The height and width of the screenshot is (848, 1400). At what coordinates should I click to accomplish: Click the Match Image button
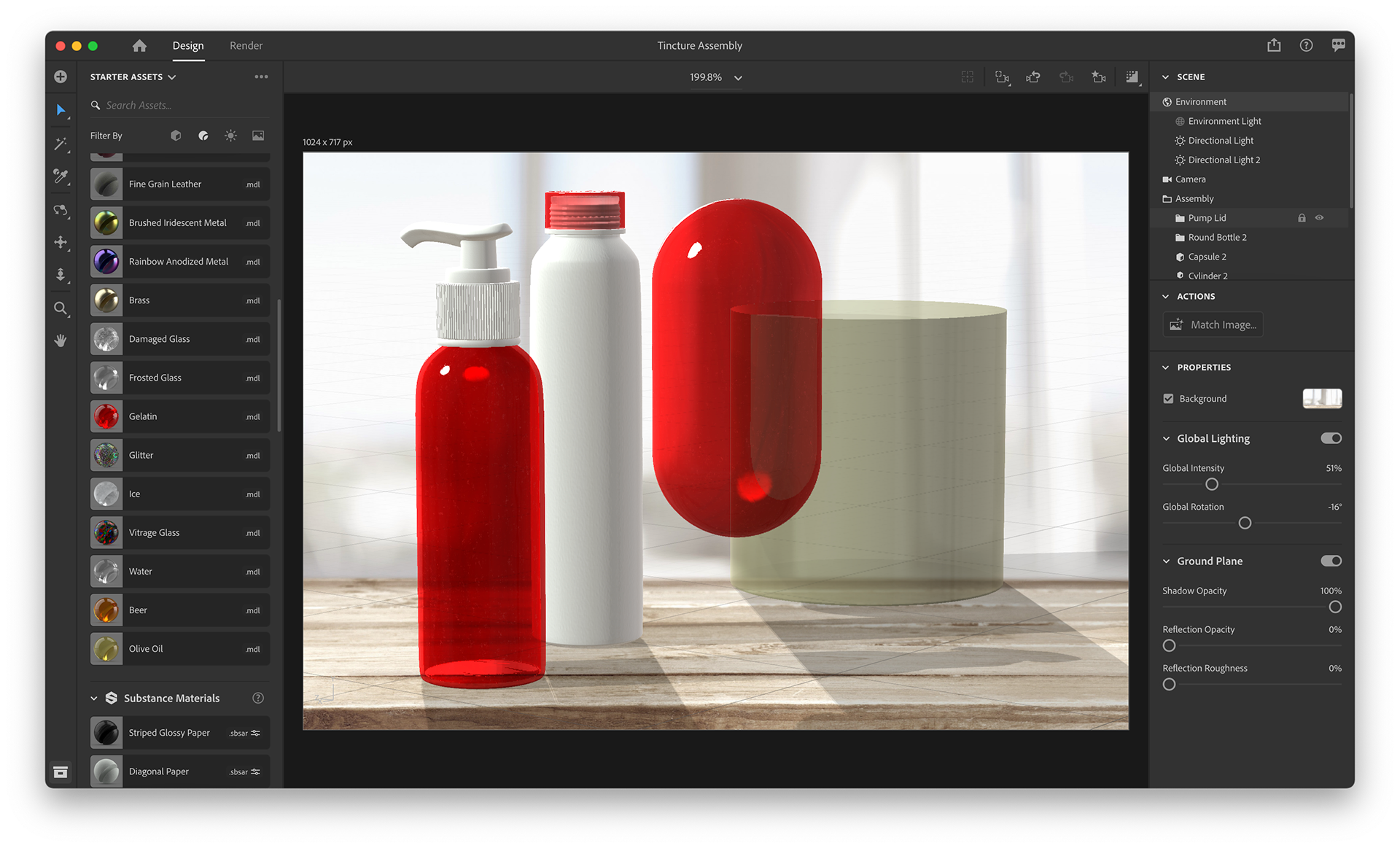point(1213,324)
